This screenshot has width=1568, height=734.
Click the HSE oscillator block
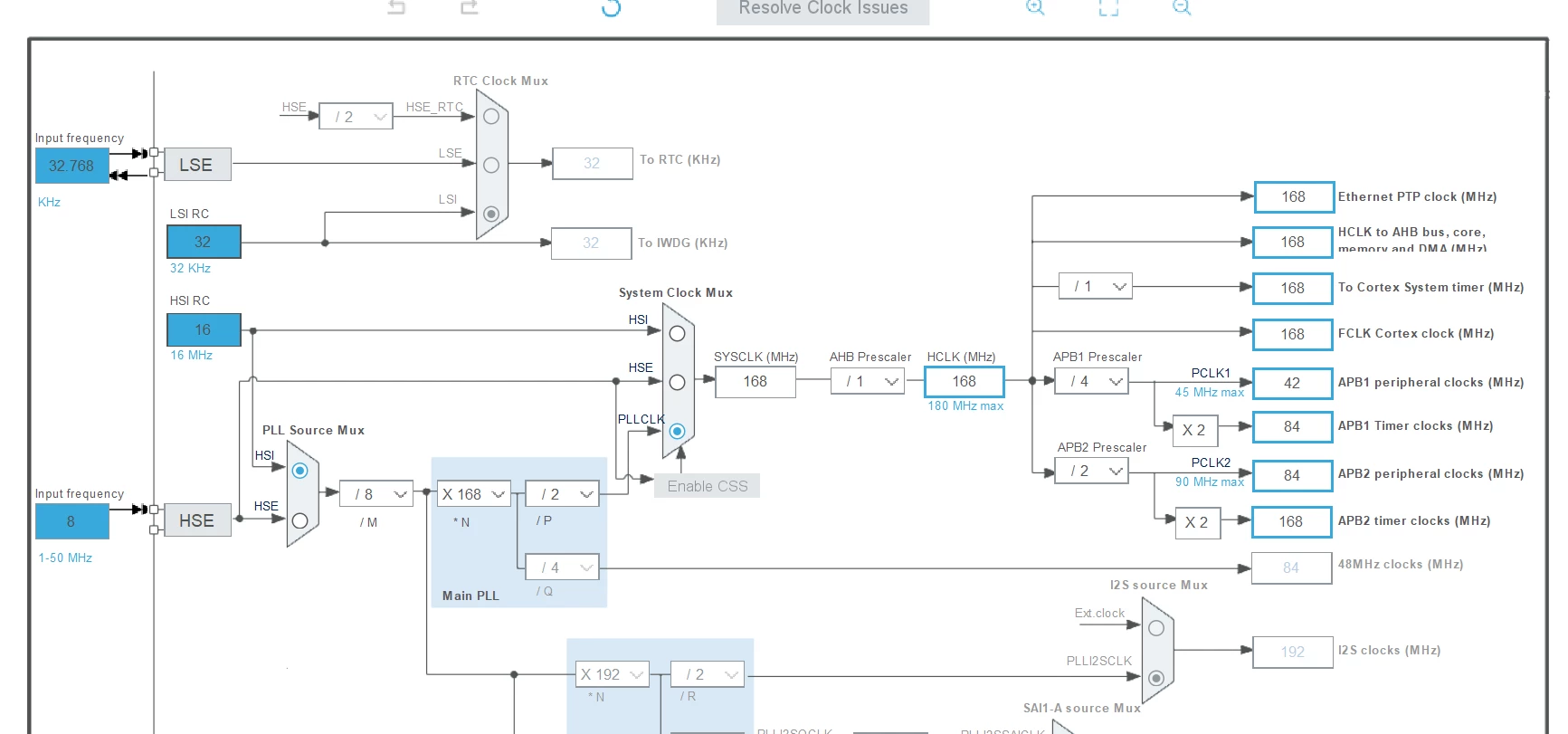point(197,520)
